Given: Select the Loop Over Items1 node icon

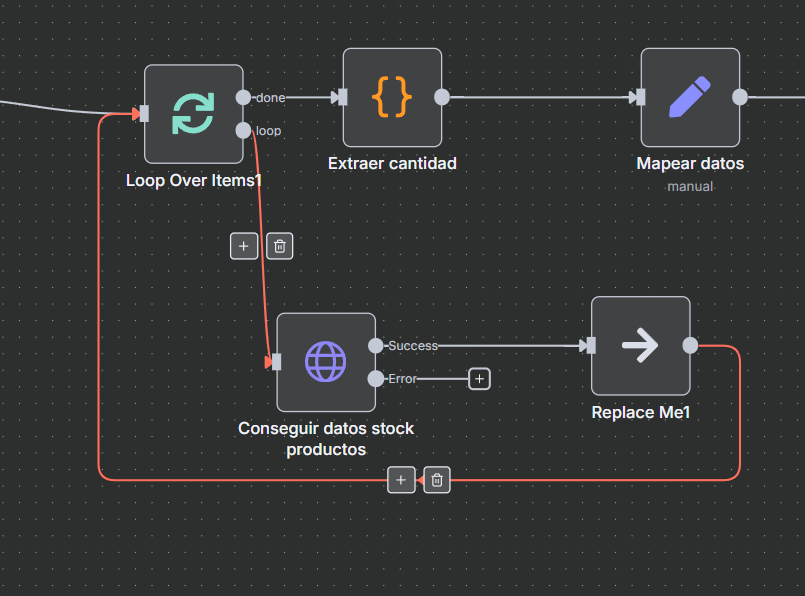Looking at the screenshot, I should pyautogui.click(x=193, y=114).
